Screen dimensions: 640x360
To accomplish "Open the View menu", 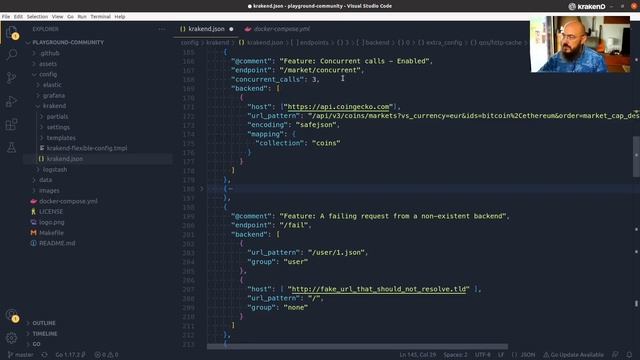I will click(x=58, y=17).
